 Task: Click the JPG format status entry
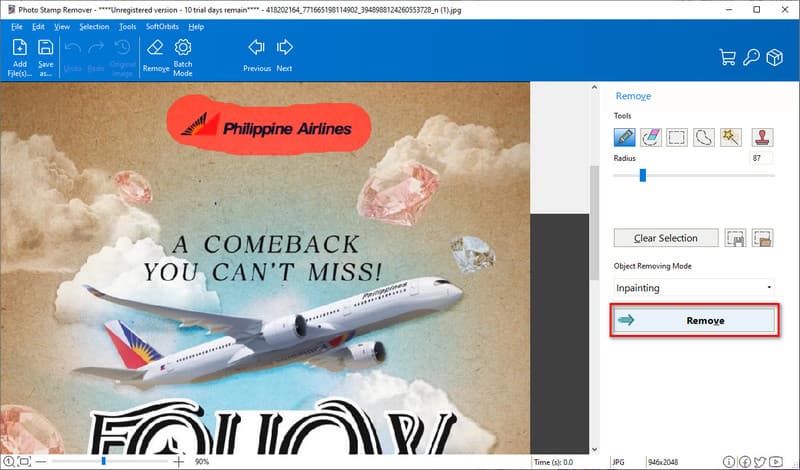click(618, 462)
